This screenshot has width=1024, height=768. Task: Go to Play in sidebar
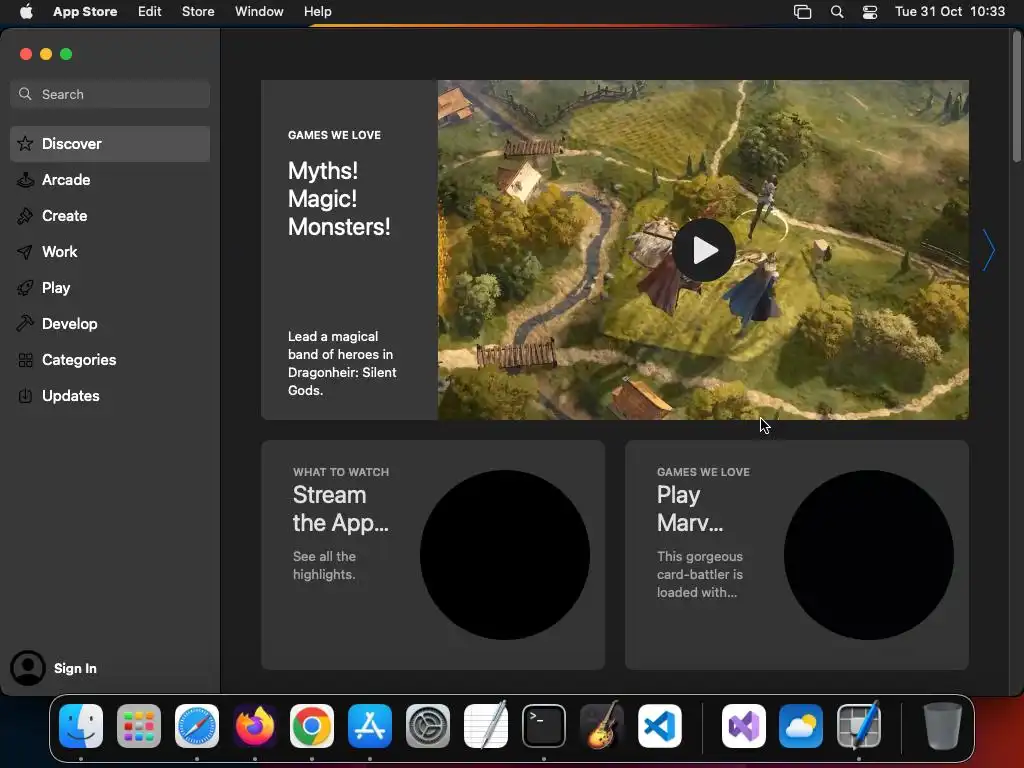[110, 288]
